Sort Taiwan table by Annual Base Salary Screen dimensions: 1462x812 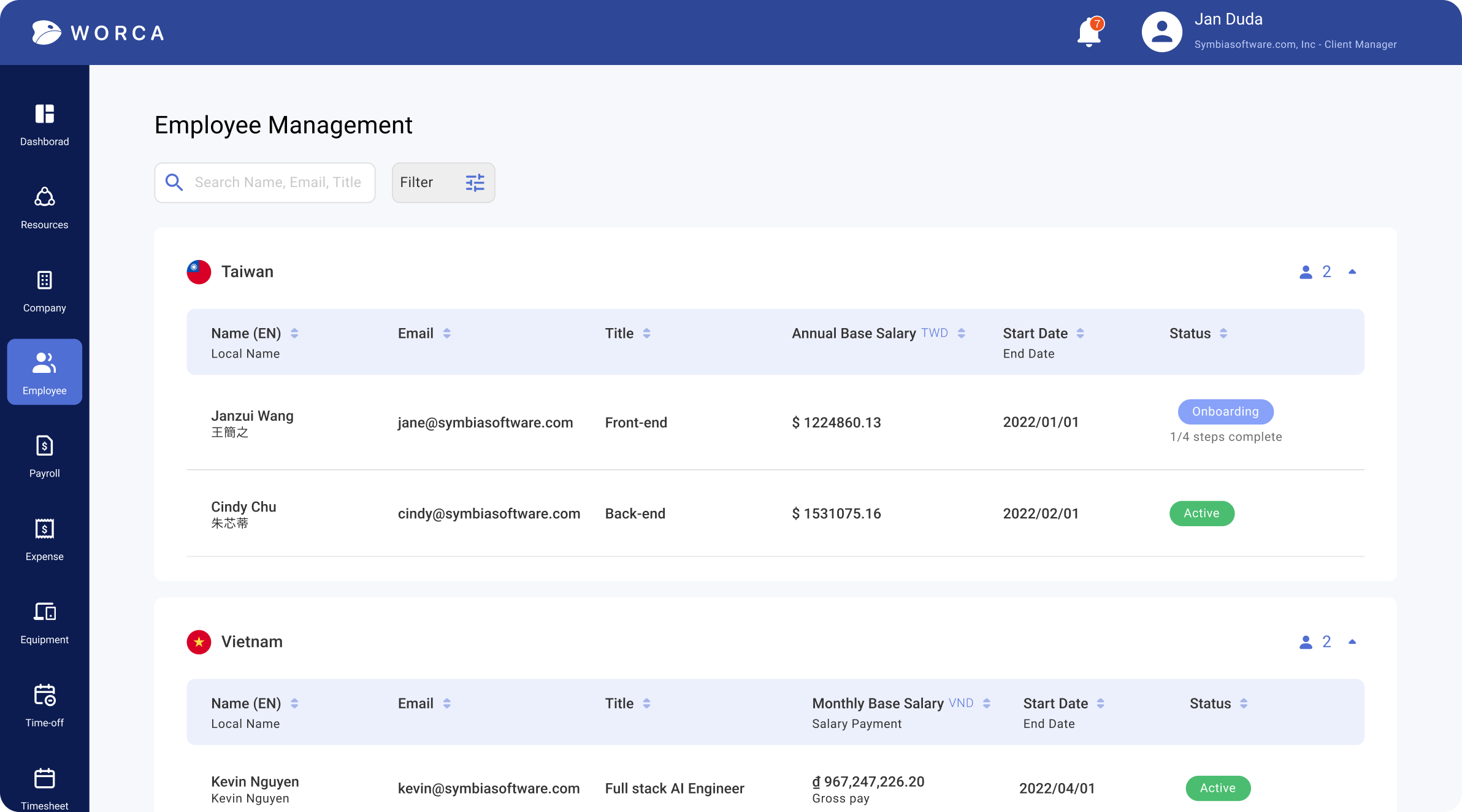962,333
